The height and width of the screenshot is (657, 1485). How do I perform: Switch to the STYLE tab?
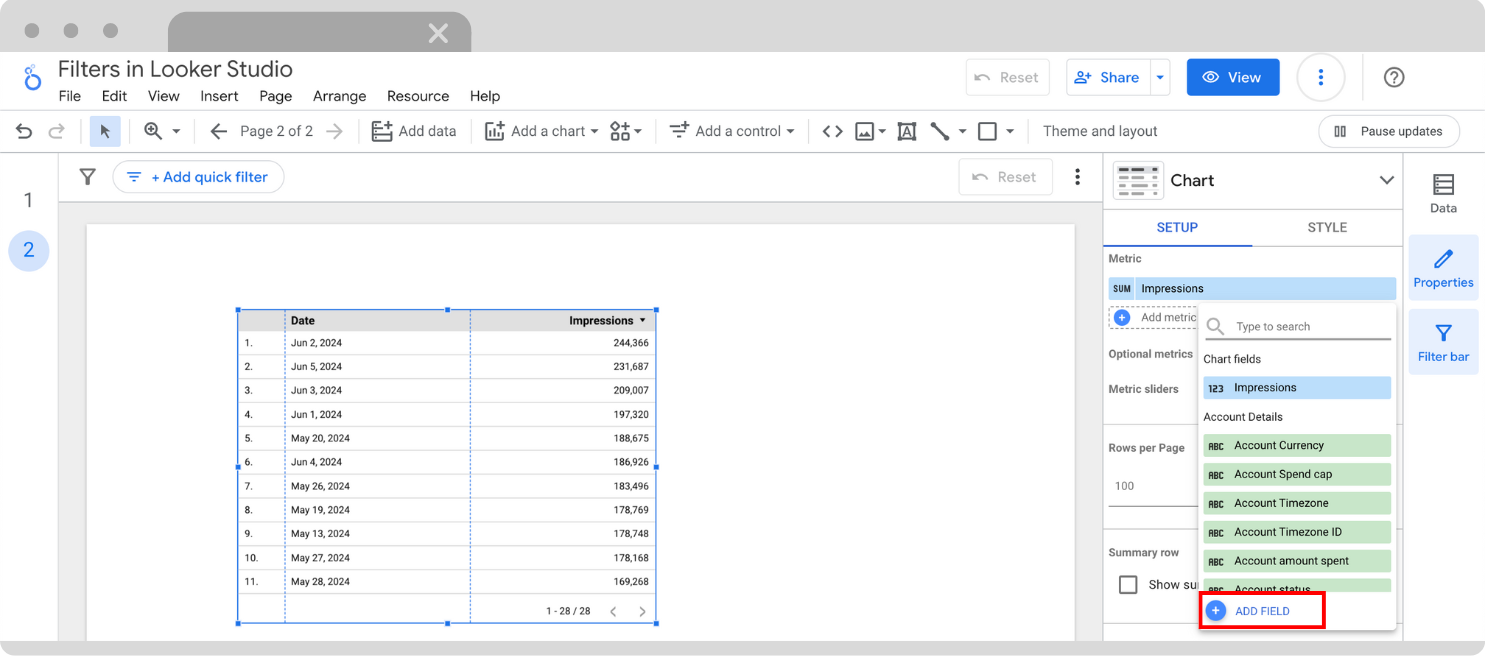1327,227
